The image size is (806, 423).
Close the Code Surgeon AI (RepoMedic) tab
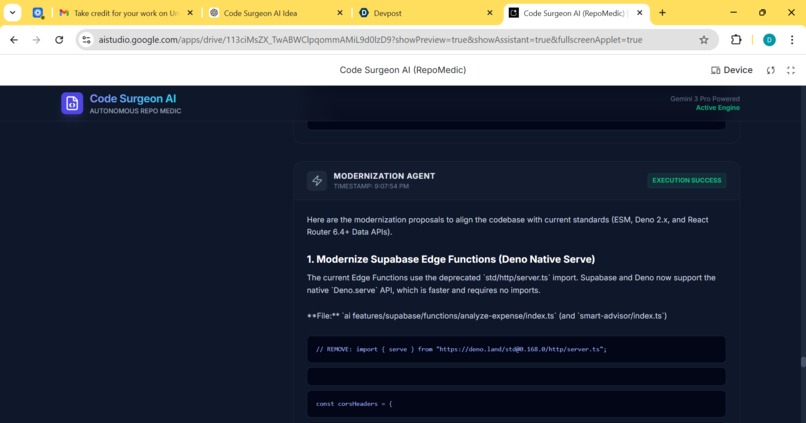tap(639, 13)
